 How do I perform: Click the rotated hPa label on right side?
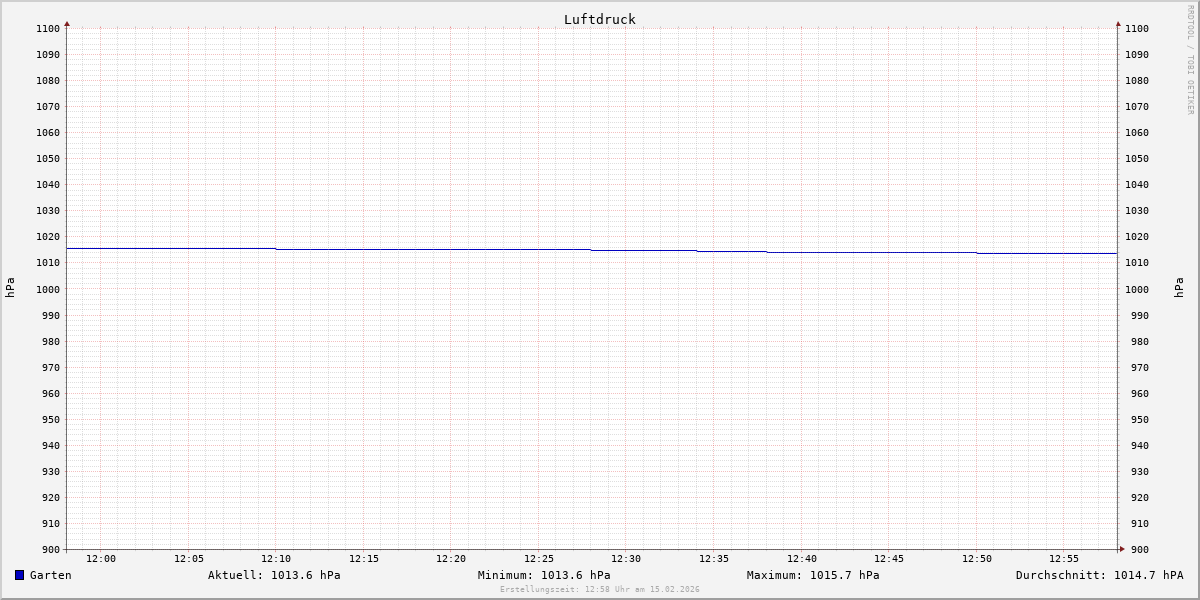pyautogui.click(x=1179, y=288)
